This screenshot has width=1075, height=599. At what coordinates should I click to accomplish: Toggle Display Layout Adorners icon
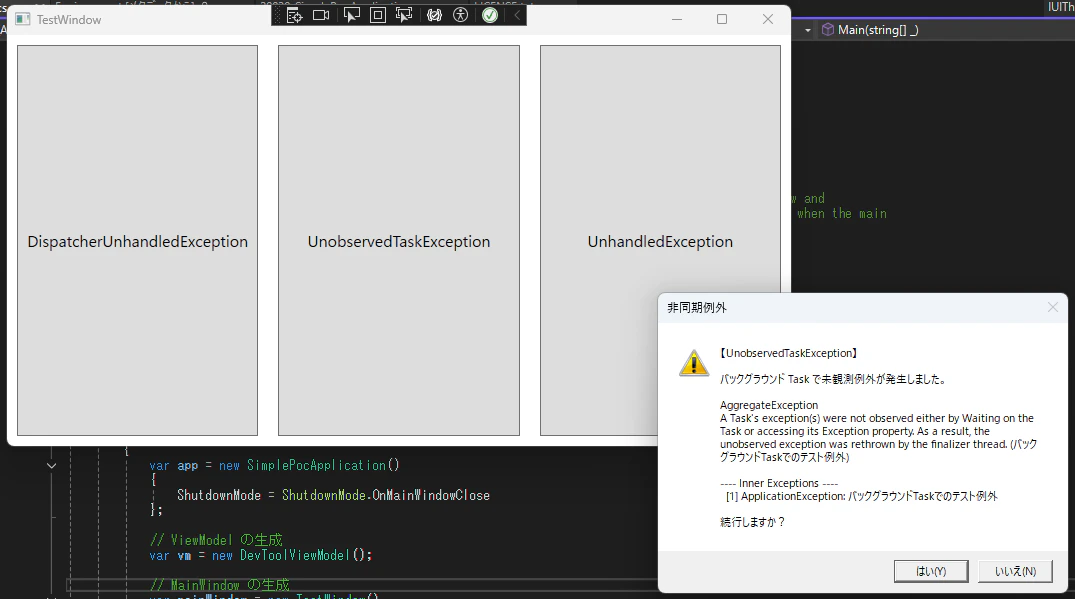point(378,15)
